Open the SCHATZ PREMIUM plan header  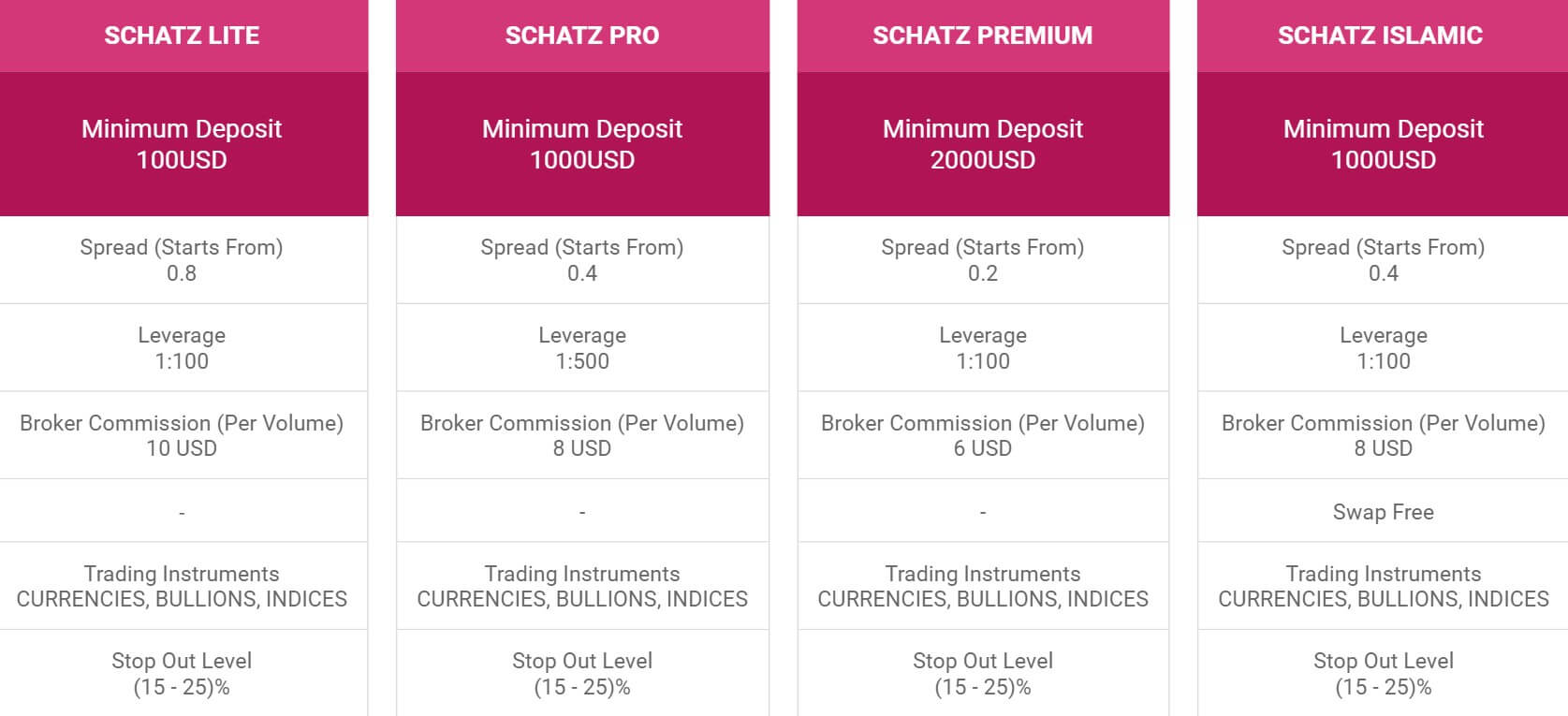tap(983, 36)
